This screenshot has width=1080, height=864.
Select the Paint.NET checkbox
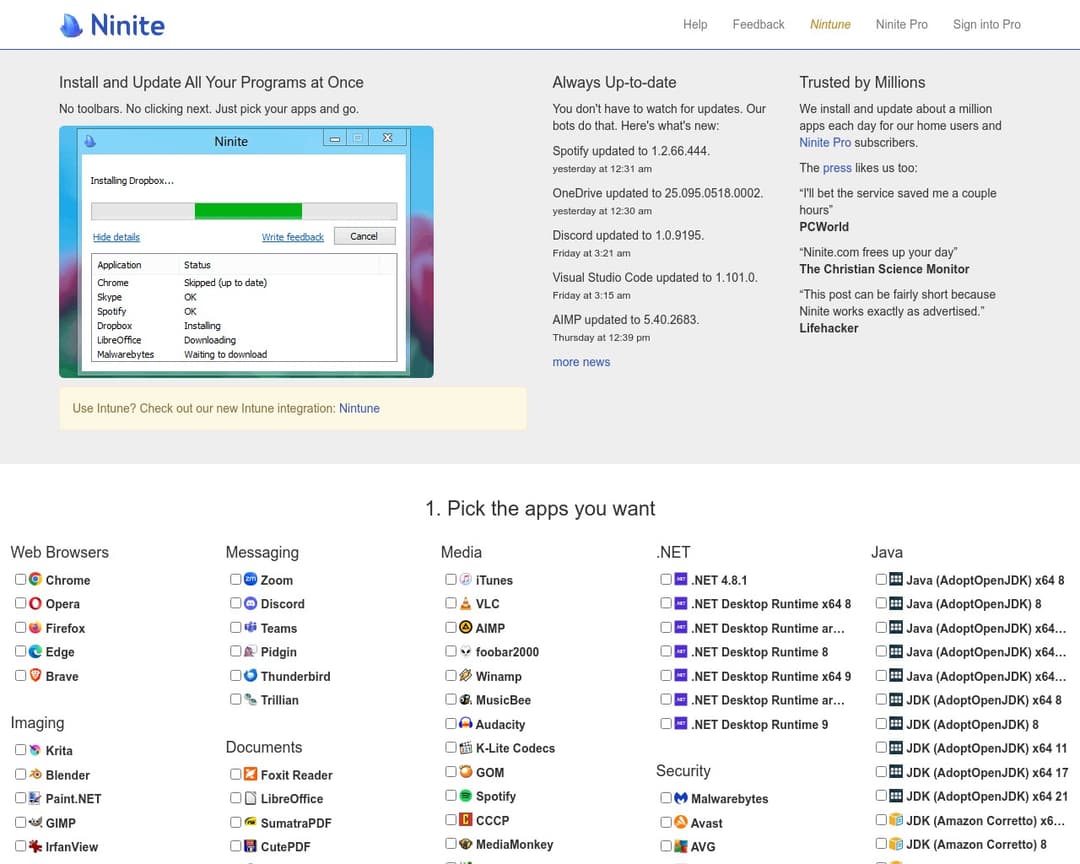20,798
